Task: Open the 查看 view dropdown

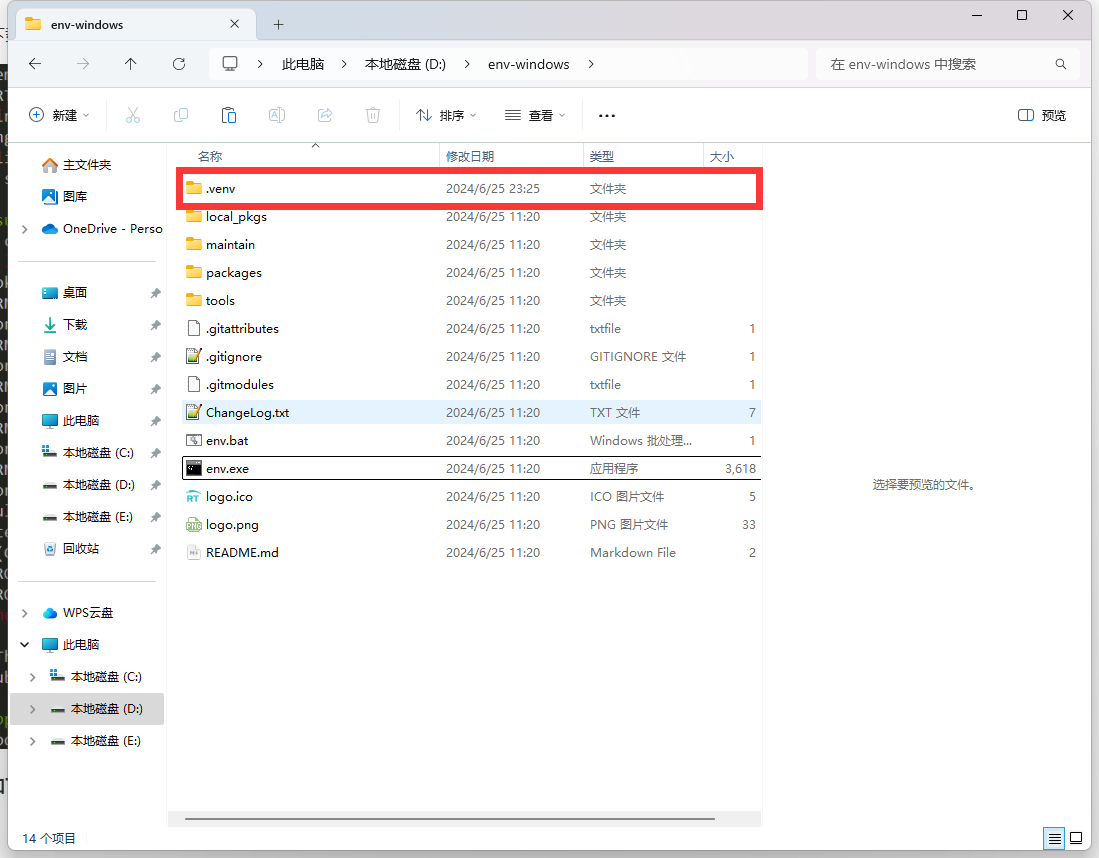Action: coord(535,115)
